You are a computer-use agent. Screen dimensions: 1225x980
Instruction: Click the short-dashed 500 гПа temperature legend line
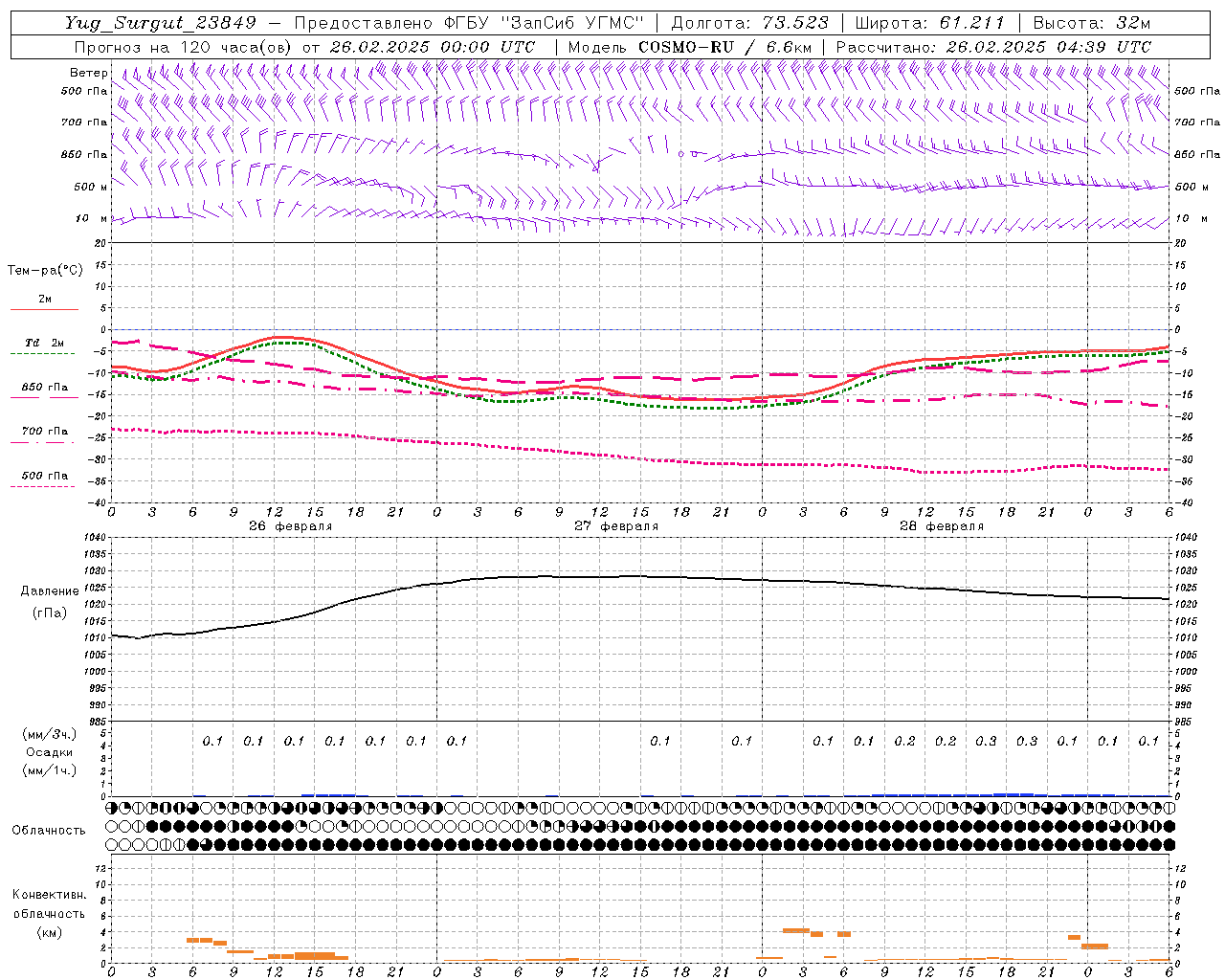(43, 486)
